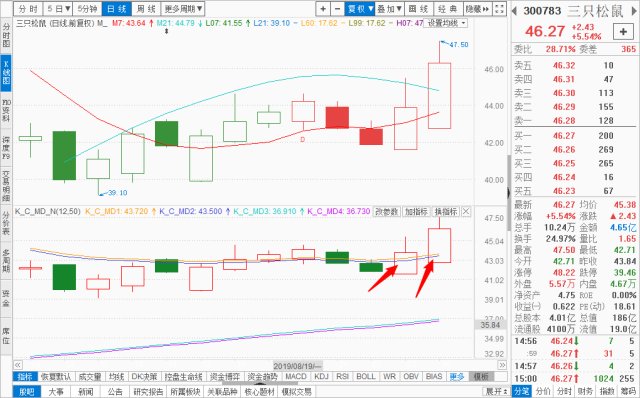This screenshot has width=640, height=398.
Task: Zoom in chart with plus icon
Action: (323, 9)
